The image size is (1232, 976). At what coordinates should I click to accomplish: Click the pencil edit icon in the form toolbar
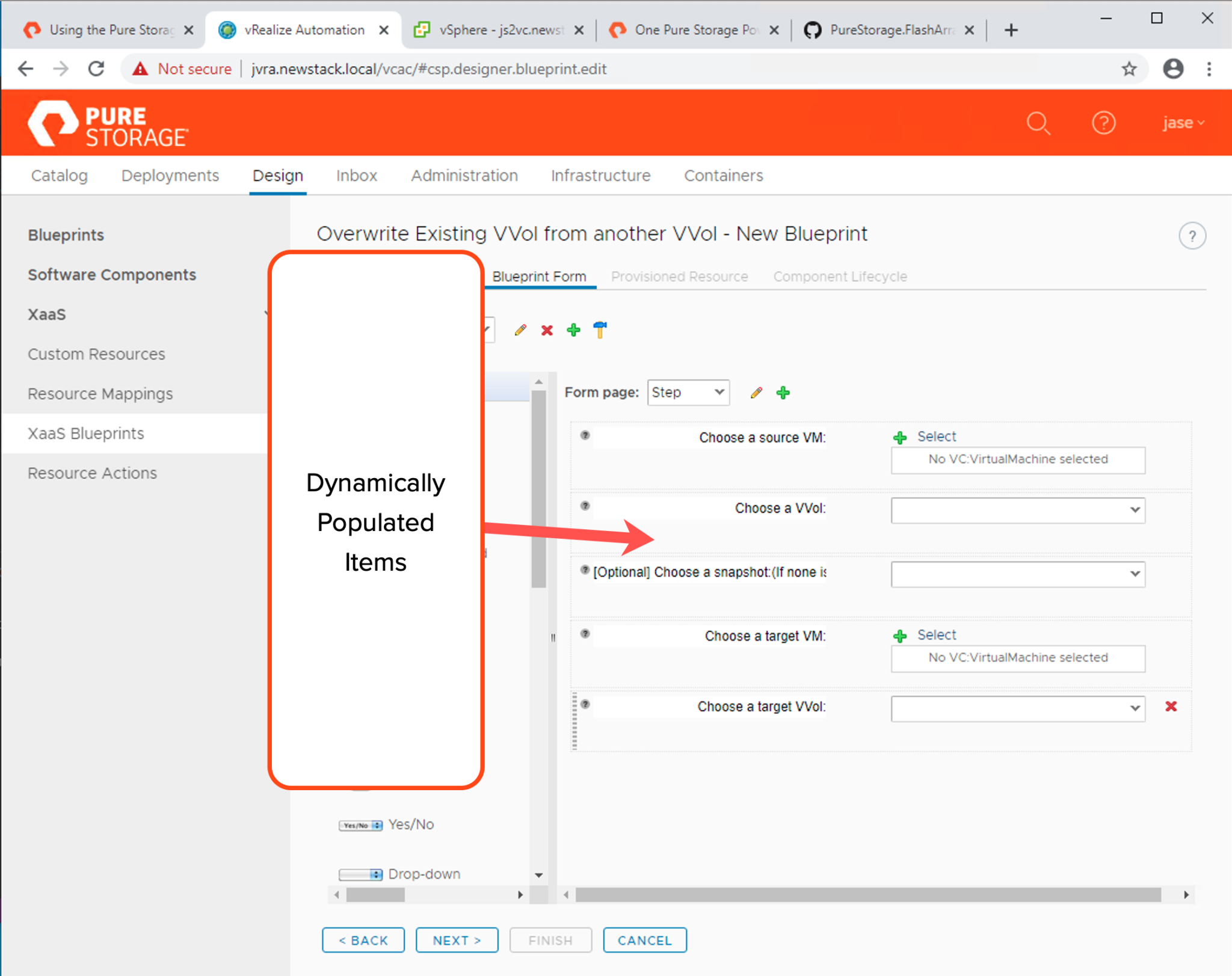click(x=520, y=330)
